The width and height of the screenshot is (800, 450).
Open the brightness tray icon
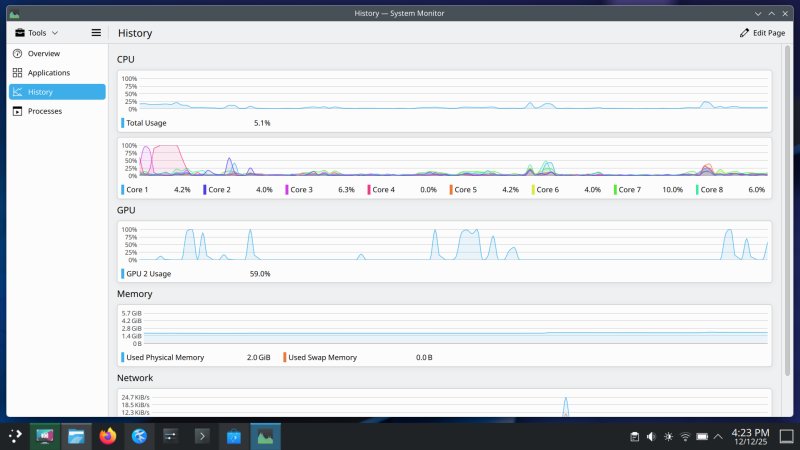(668, 437)
